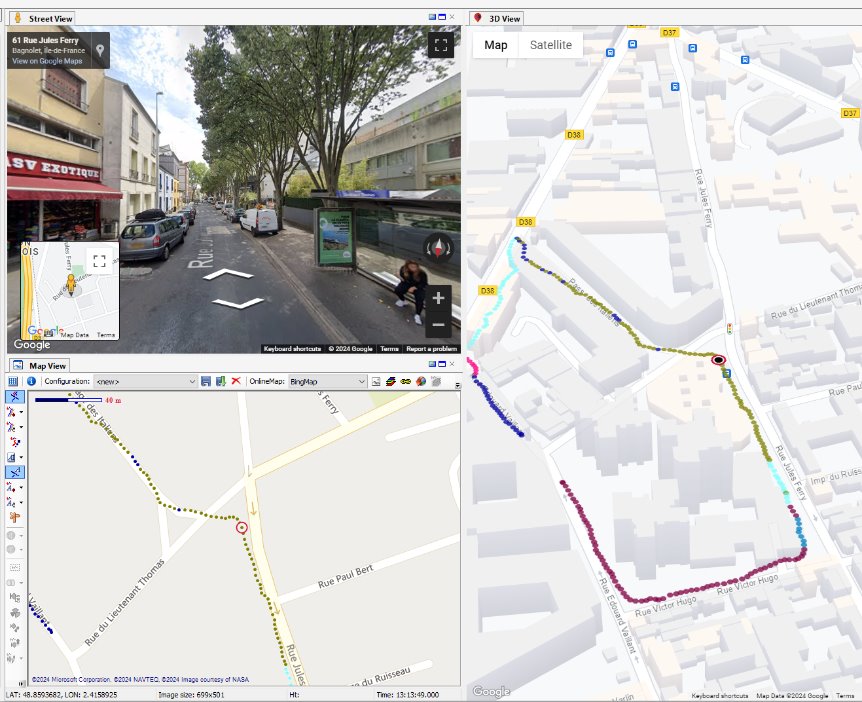Click the LAT/LON status bar readout
Image resolution: width=862 pixels, height=702 pixels.
62,695
